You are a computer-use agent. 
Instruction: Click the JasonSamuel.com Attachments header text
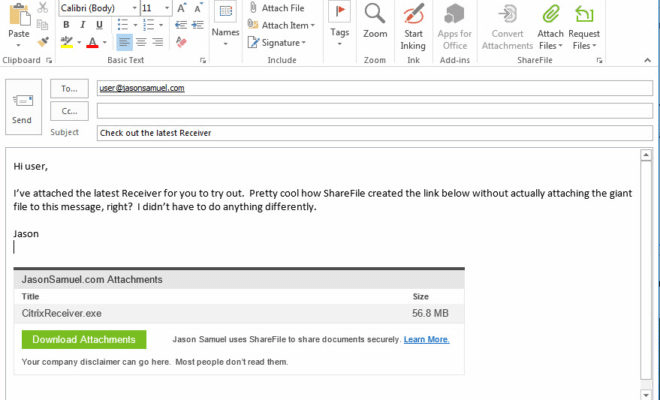click(x=92, y=280)
